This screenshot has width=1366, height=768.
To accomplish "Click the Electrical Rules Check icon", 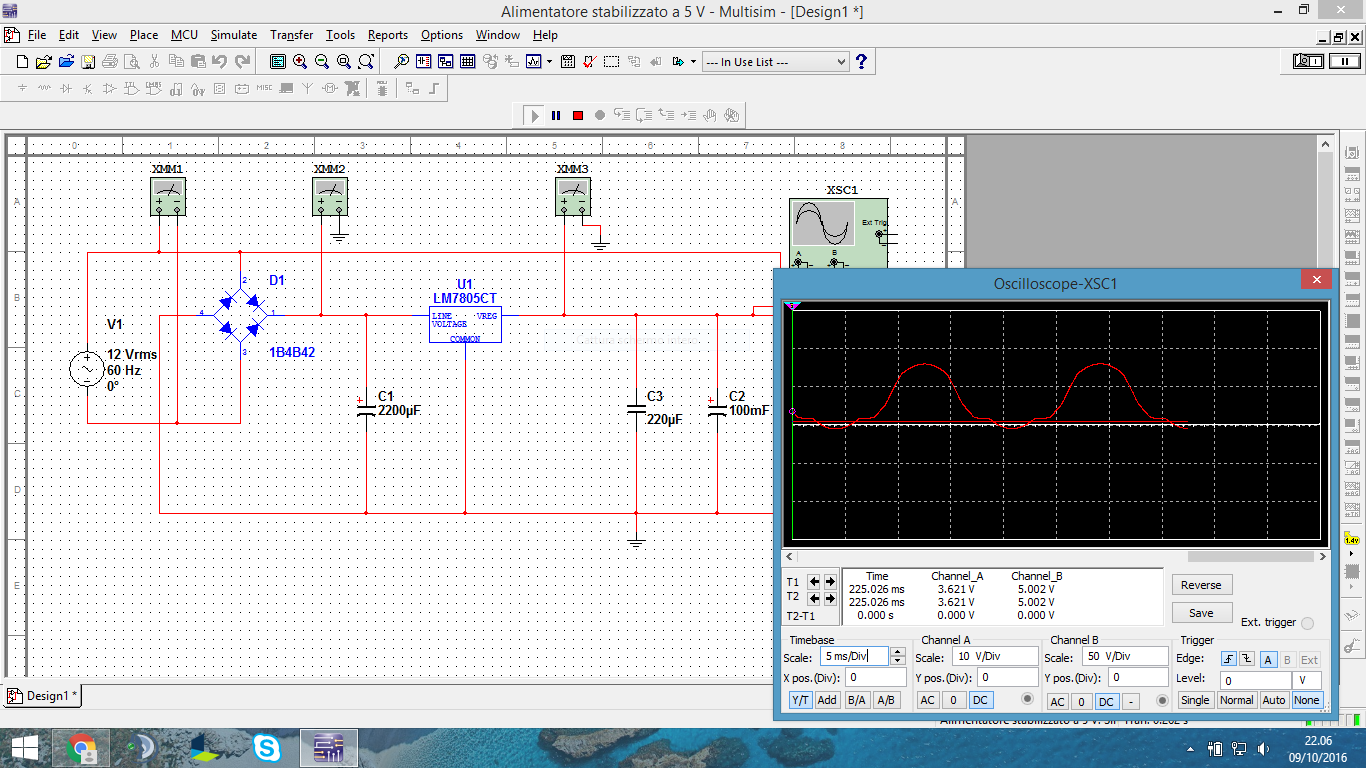I will (x=589, y=62).
